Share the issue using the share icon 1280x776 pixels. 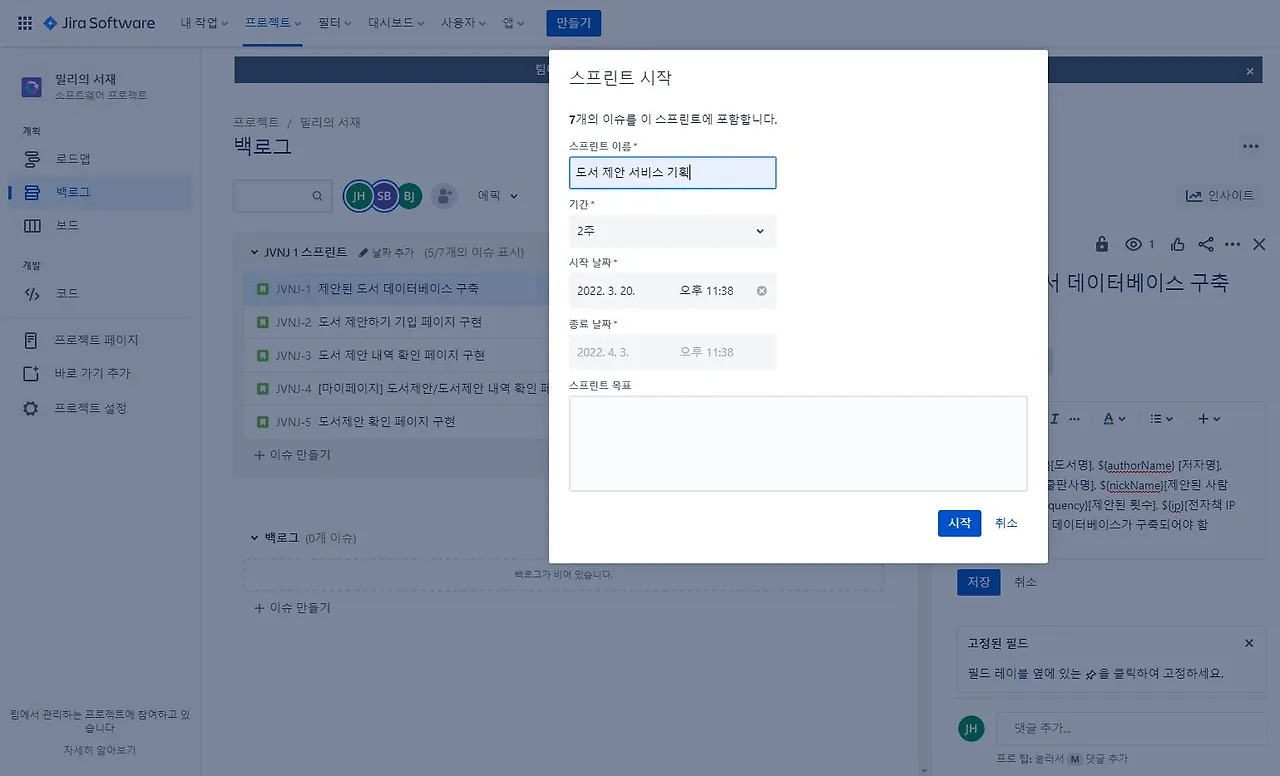point(1204,243)
